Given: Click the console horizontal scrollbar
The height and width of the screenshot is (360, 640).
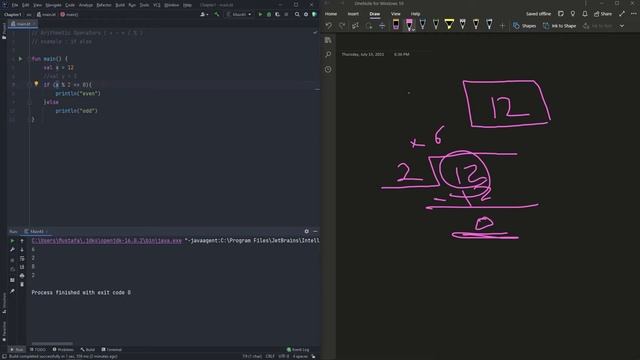Looking at the screenshot, I should pos(52,344).
